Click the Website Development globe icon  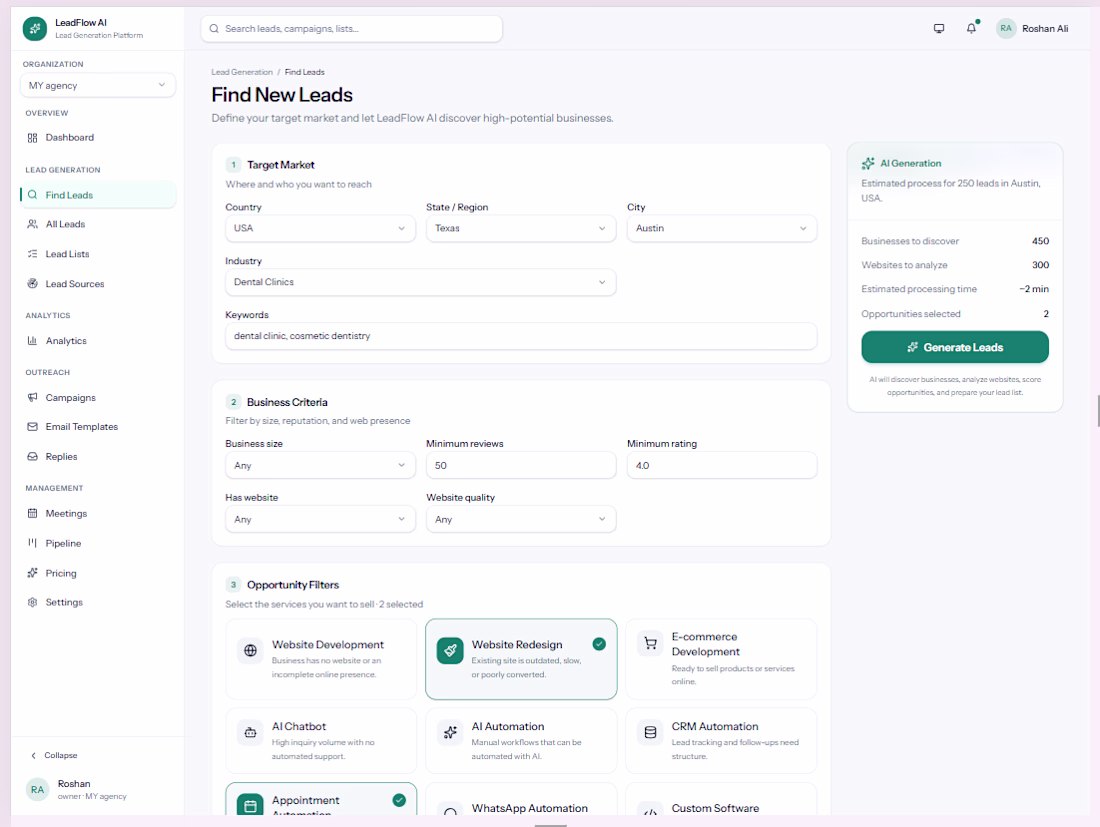coord(250,650)
